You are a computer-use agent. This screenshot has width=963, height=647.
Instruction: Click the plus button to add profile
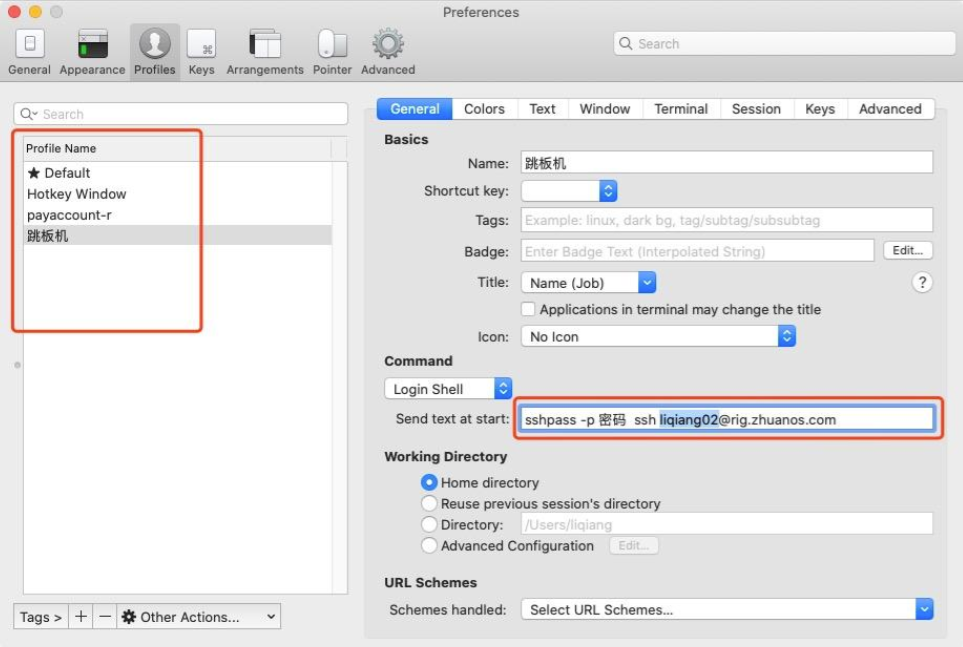pos(80,616)
